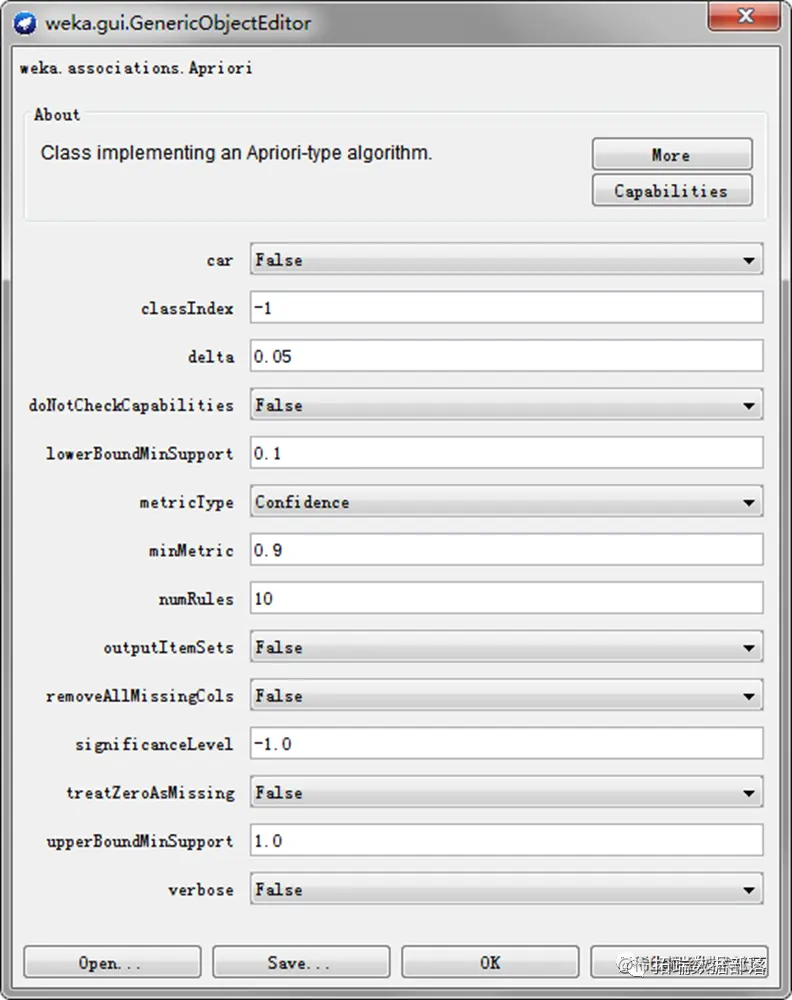Click the treatZeroAsMissing label
Image resolution: width=792 pixels, height=1000 pixels.
[x=150, y=793]
